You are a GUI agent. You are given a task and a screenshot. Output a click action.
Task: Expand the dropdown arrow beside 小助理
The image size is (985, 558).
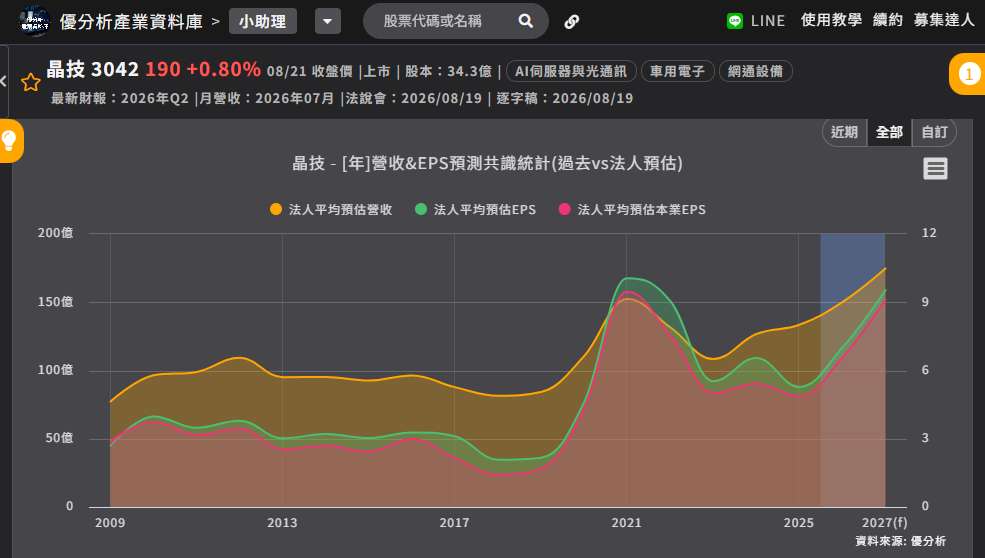[x=328, y=21]
